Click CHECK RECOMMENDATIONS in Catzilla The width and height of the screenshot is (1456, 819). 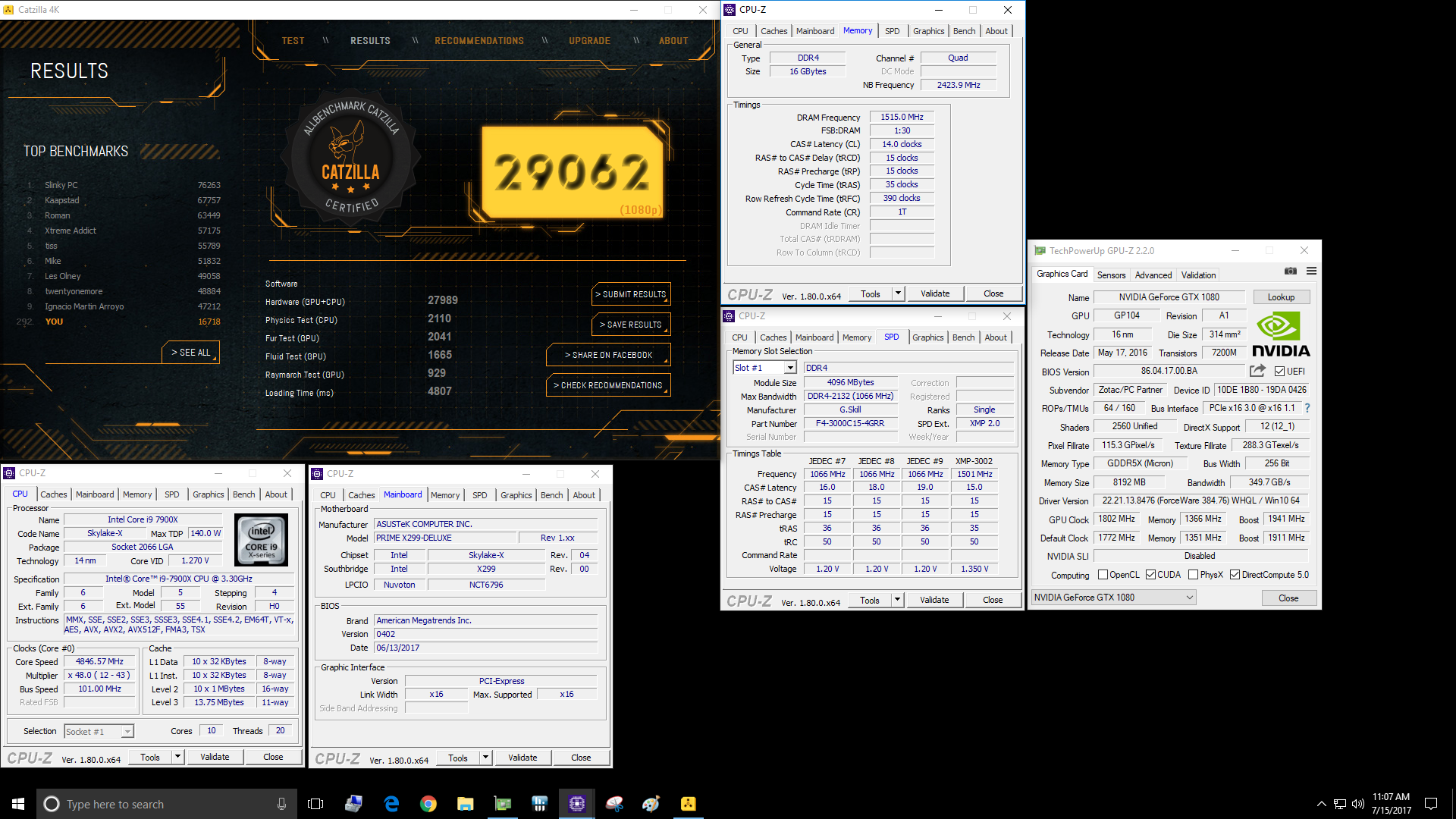pos(608,385)
